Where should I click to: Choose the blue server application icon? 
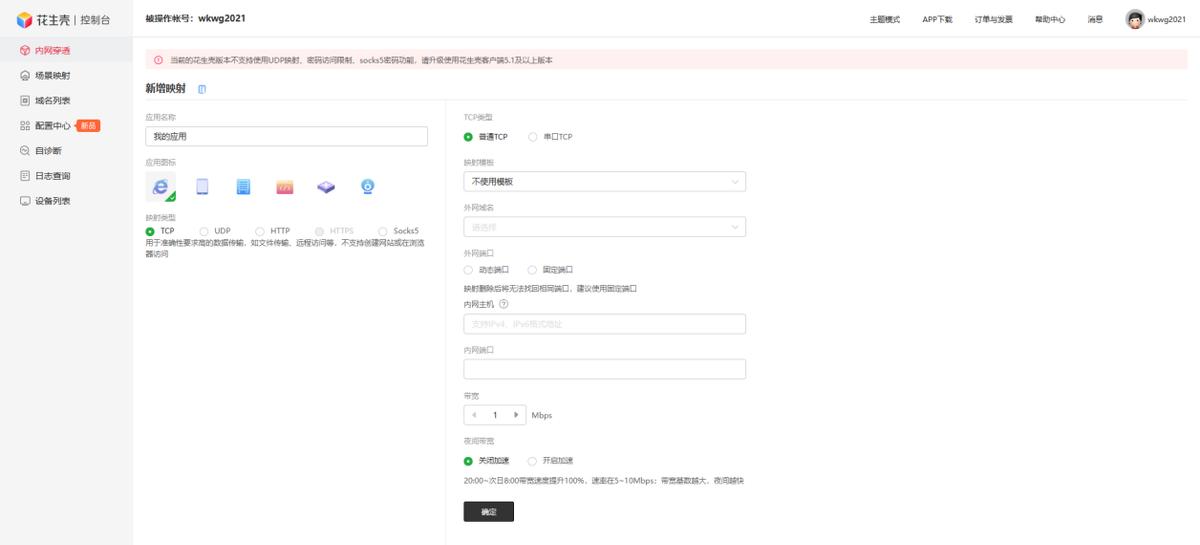pyautogui.click(x=243, y=186)
